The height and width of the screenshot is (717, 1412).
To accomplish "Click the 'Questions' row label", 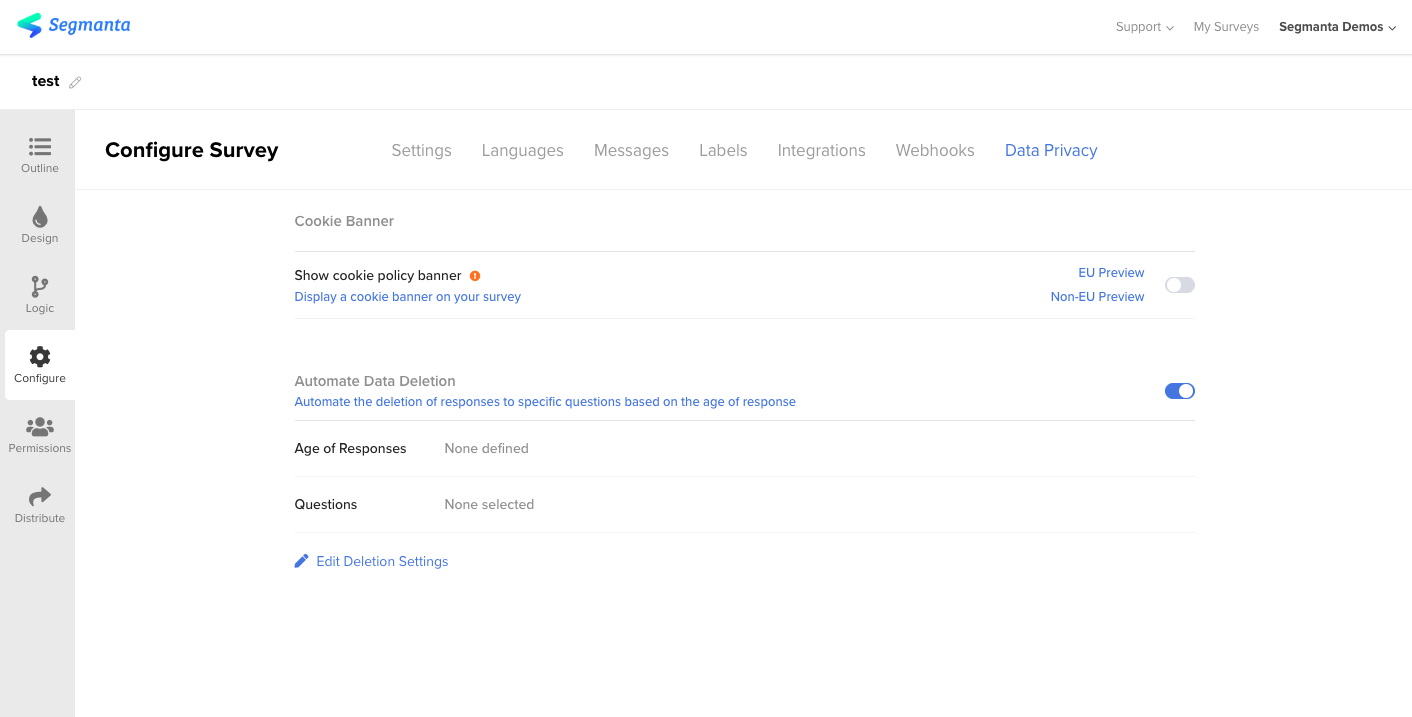I will (326, 504).
